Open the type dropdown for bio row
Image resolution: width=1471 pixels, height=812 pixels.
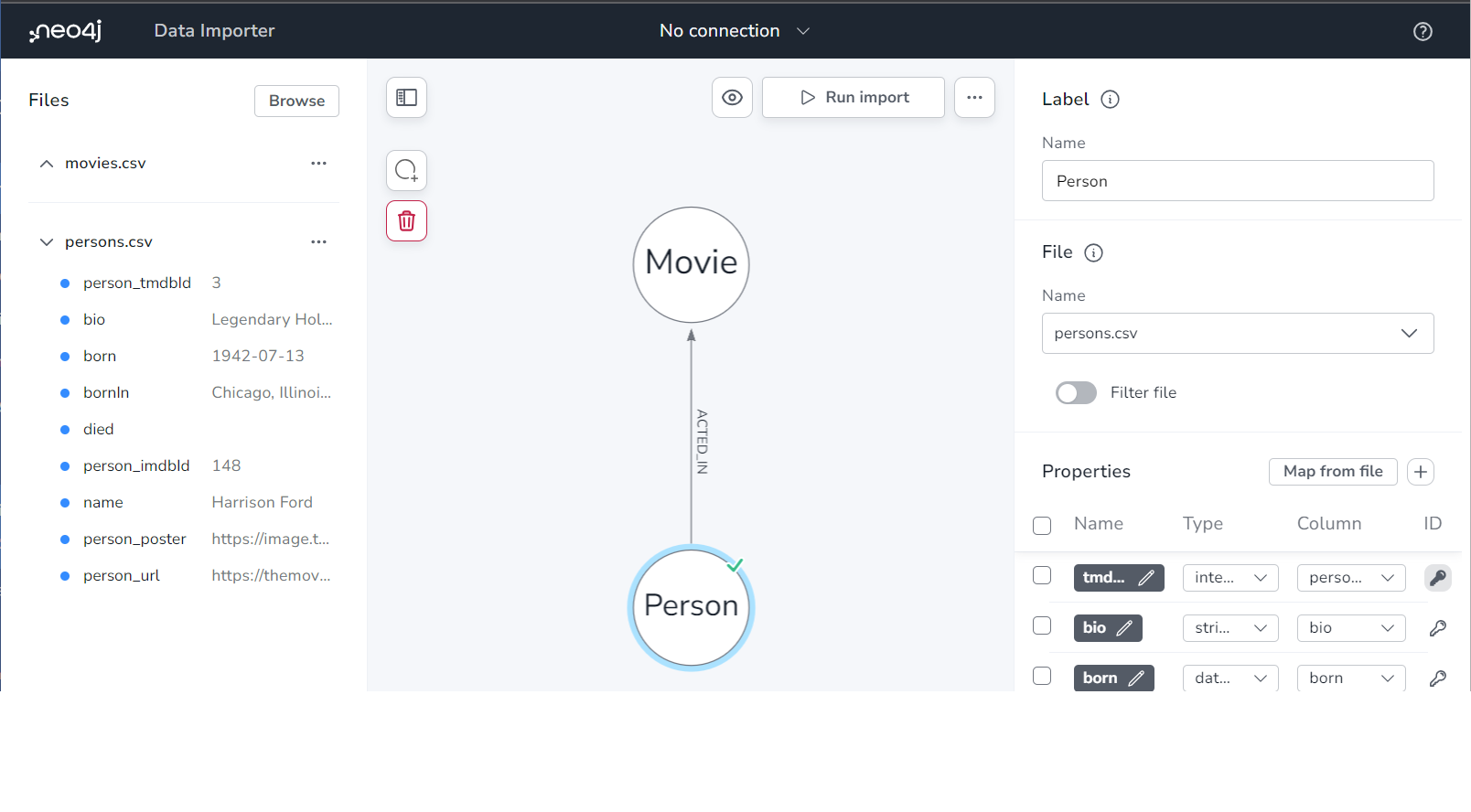[1230, 628]
